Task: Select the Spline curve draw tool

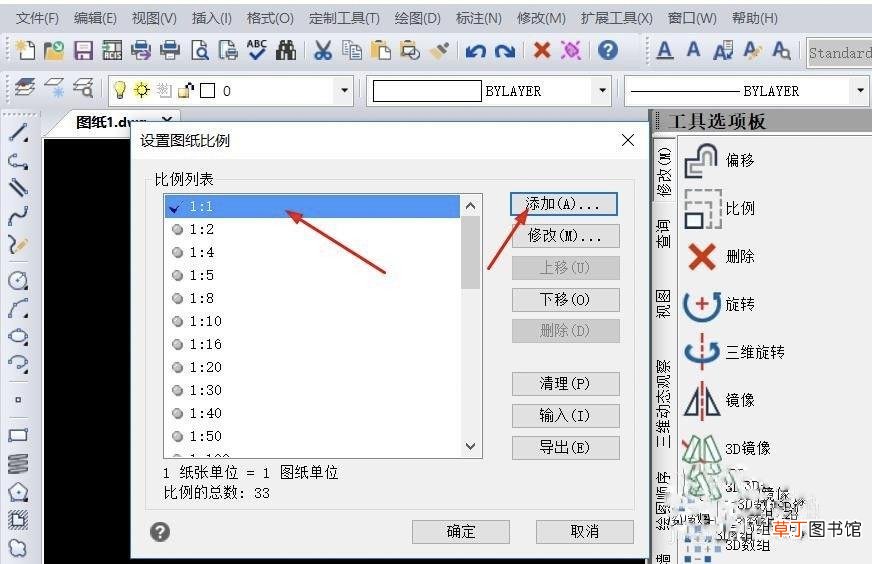Action: click(18, 215)
